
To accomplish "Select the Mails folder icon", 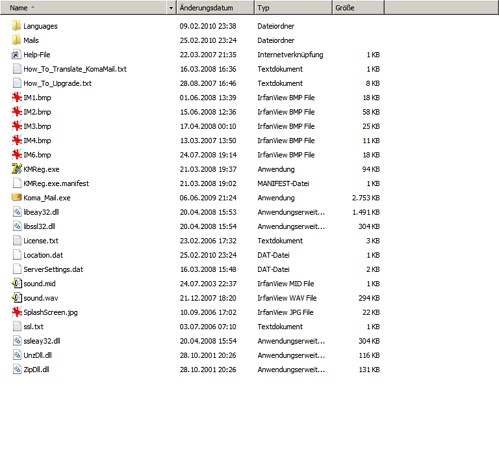I will [16, 40].
